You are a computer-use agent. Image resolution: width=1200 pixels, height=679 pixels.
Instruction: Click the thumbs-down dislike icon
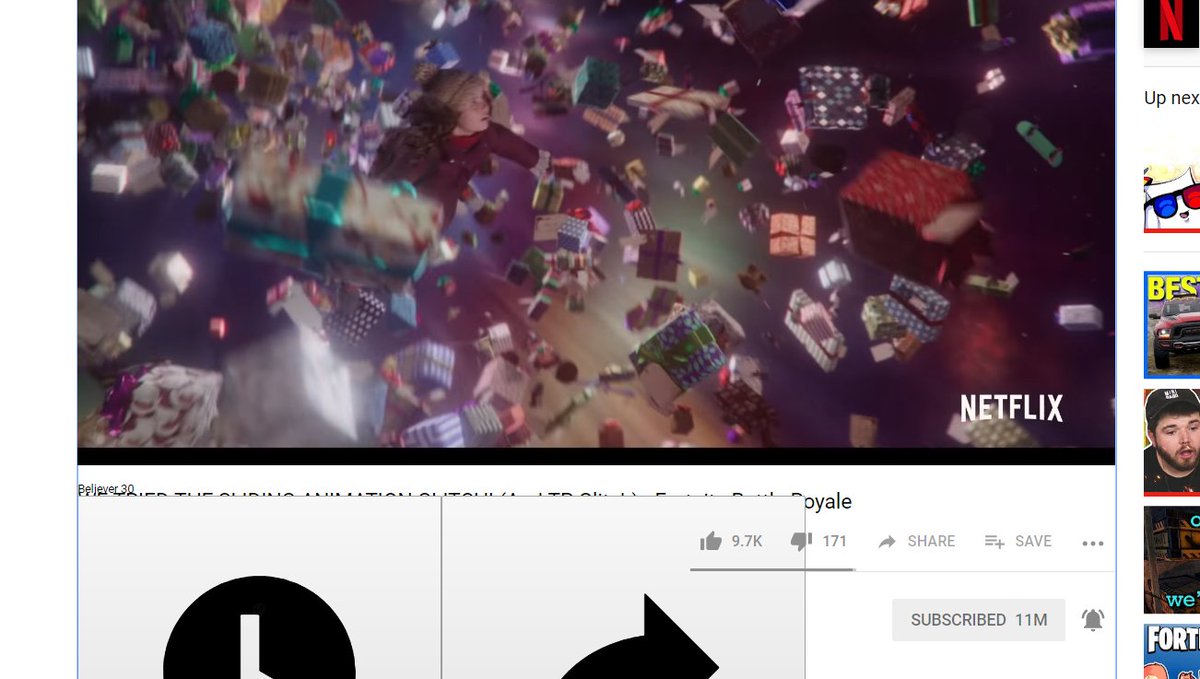point(801,541)
